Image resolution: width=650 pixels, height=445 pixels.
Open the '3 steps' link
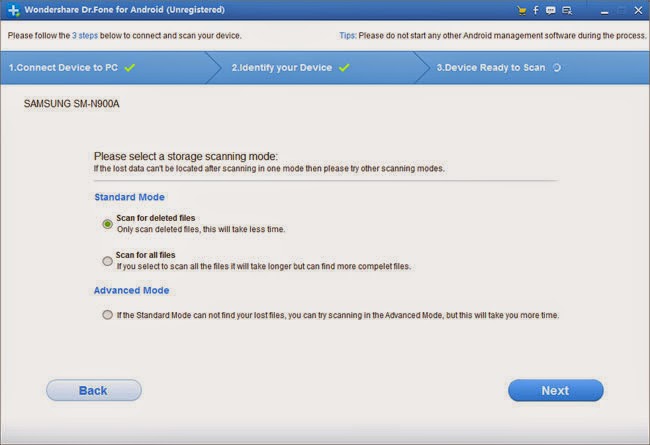[85, 36]
